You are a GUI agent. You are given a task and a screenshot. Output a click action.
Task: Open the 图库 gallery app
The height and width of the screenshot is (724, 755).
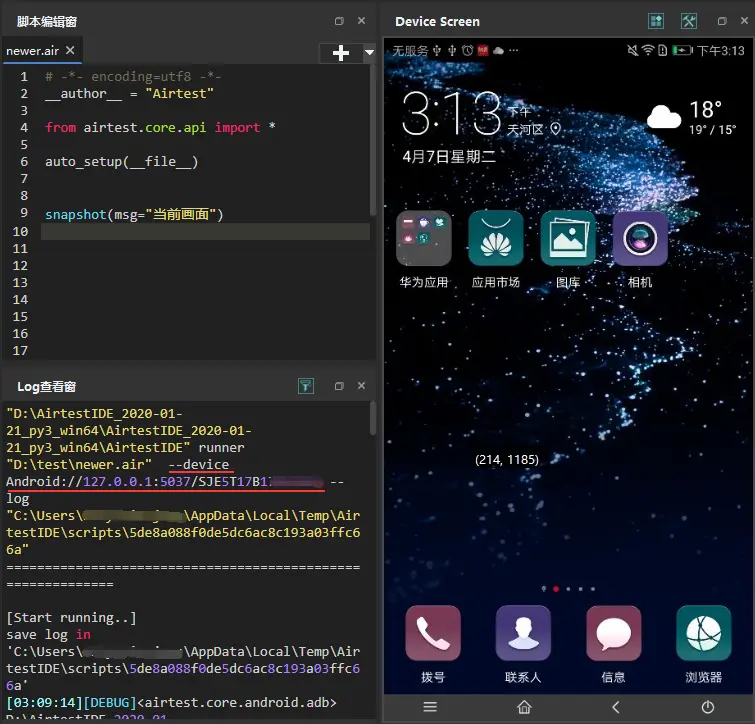[568, 238]
